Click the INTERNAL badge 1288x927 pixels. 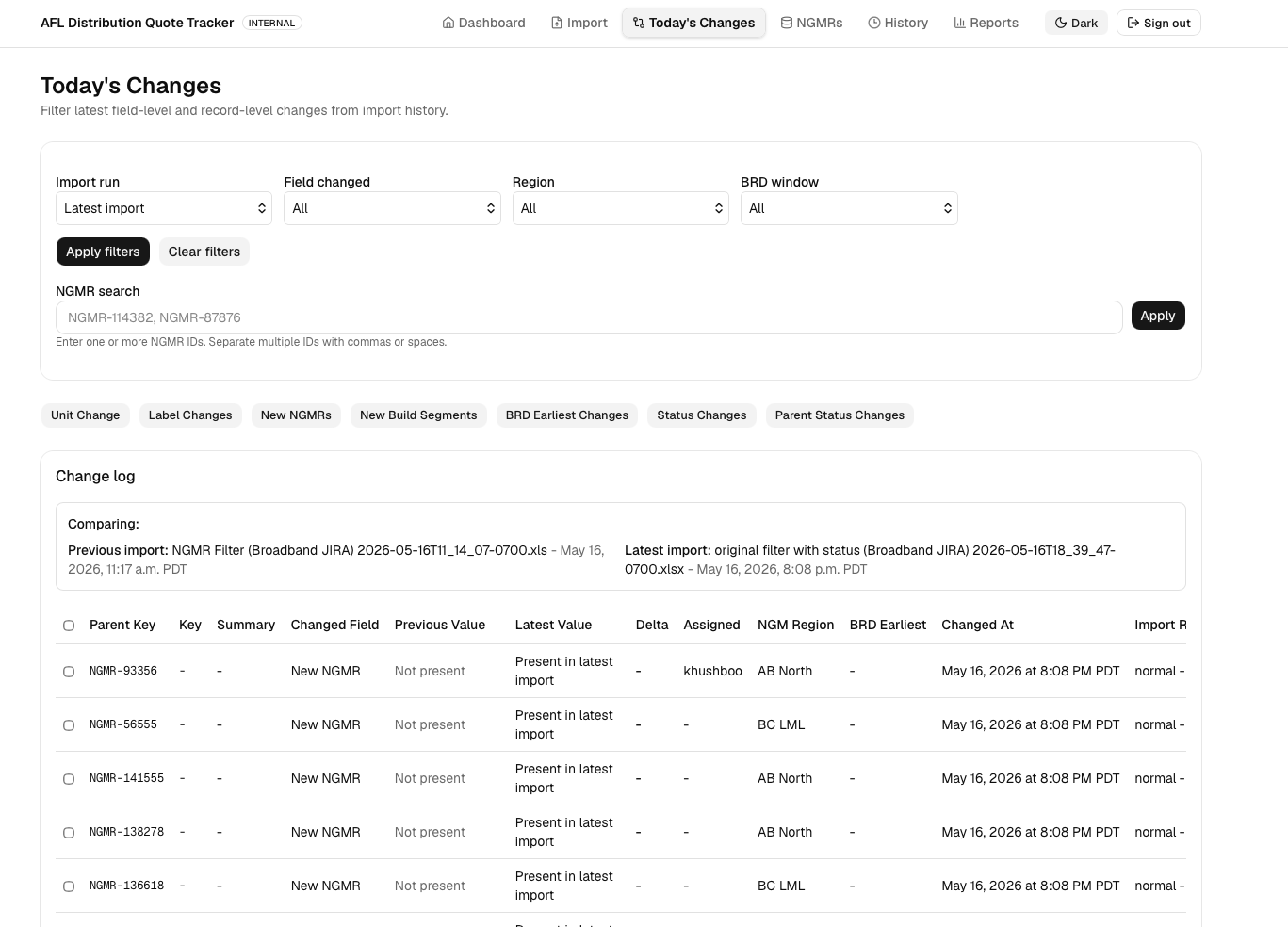click(x=271, y=23)
